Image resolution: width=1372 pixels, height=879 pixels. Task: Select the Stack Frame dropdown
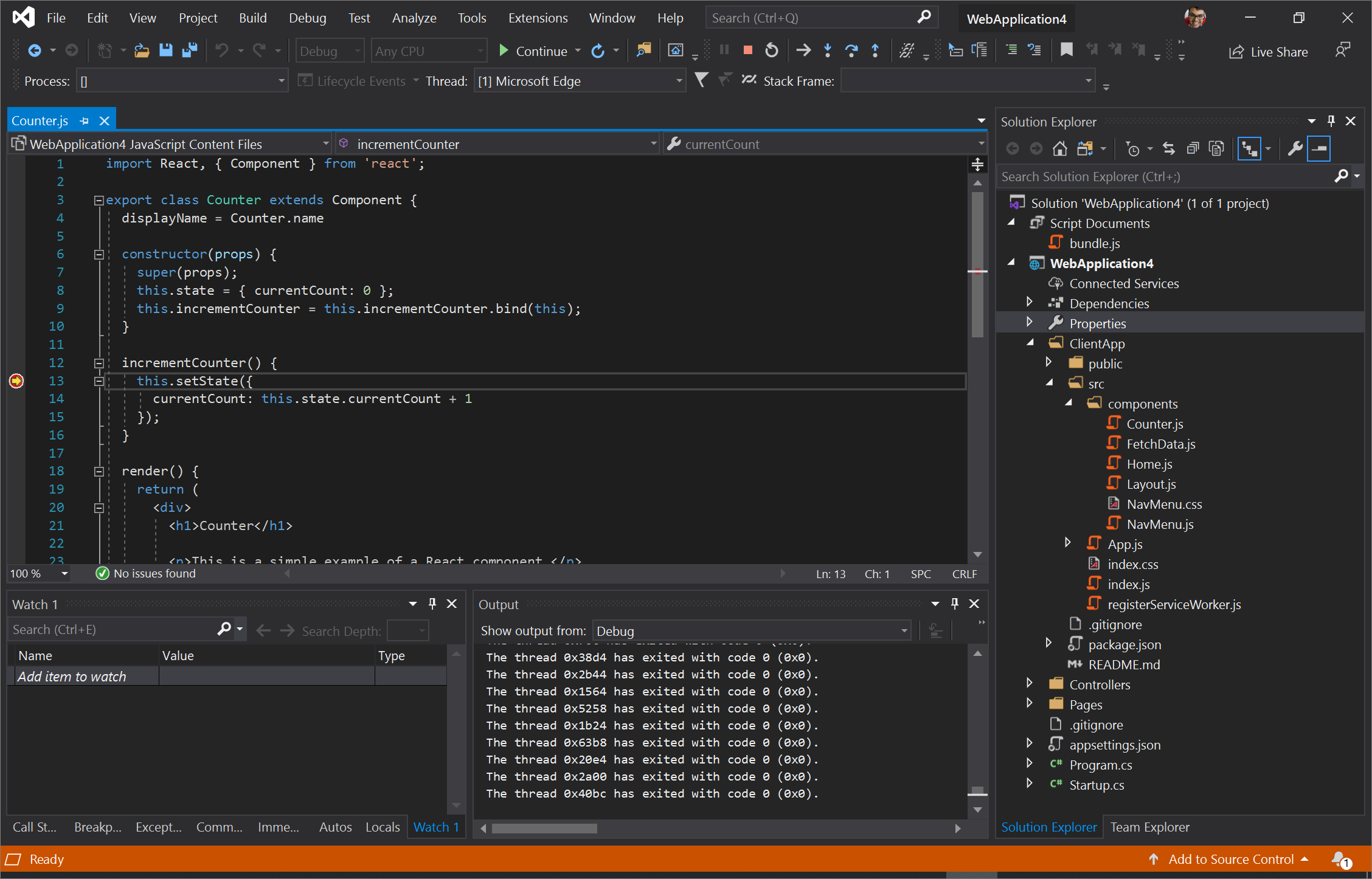pos(965,81)
